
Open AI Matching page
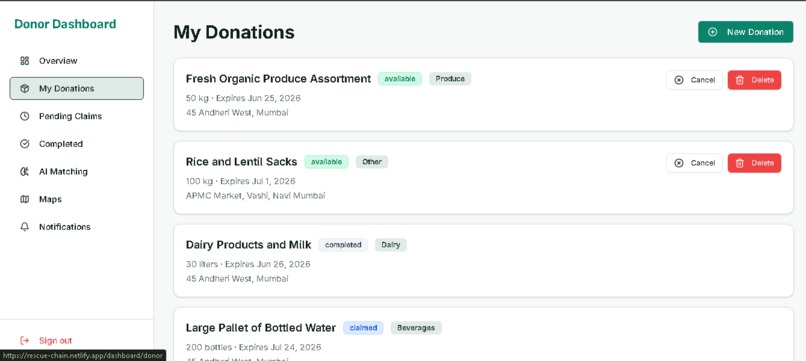coord(77,172)
